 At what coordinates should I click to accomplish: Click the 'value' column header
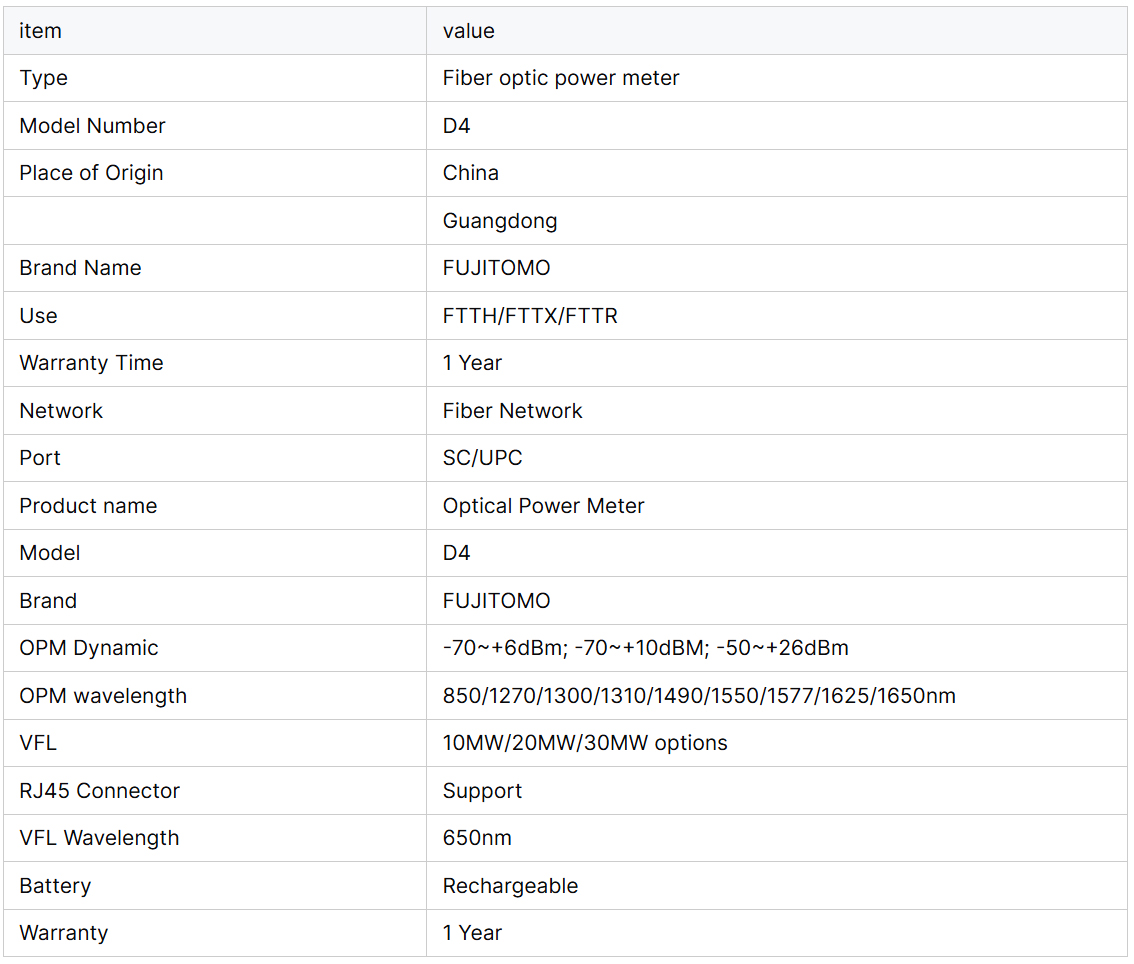468,31
